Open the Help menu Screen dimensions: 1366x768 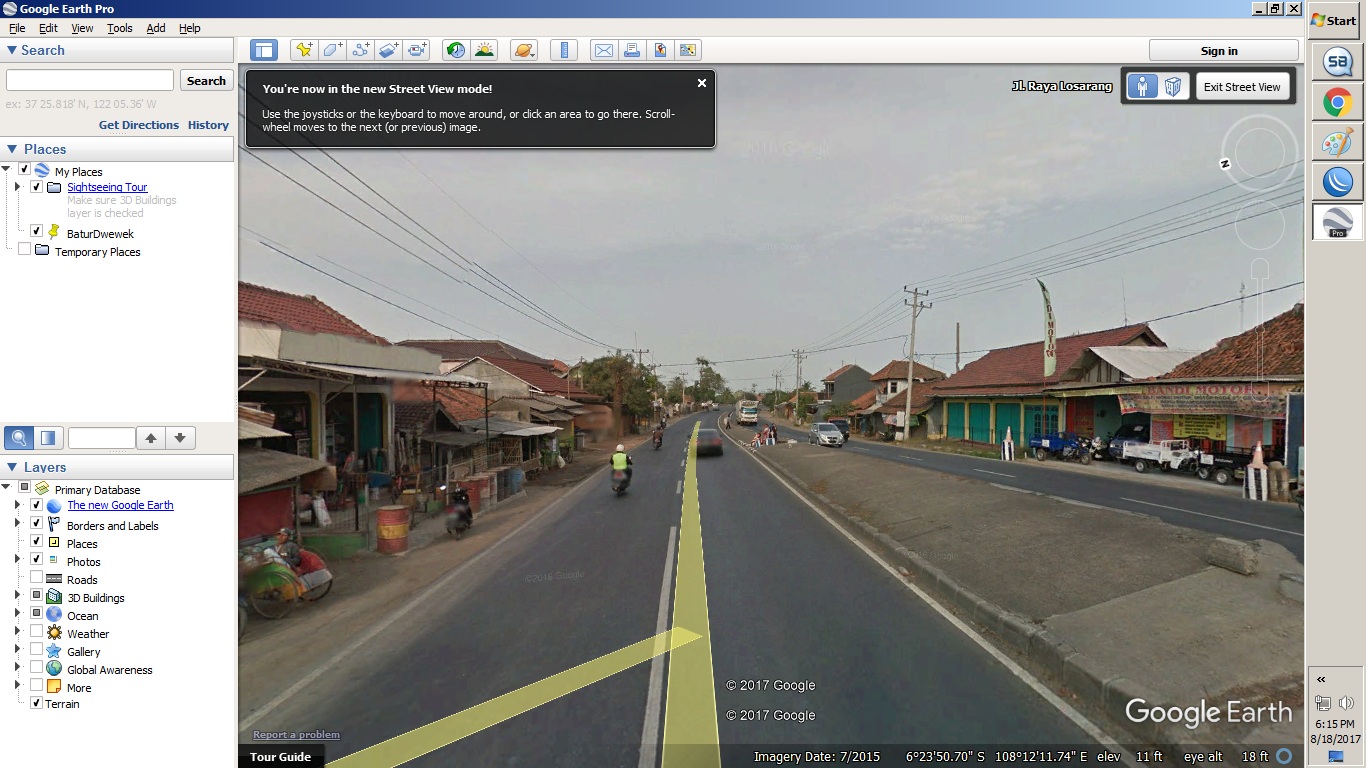coord(189,28)
